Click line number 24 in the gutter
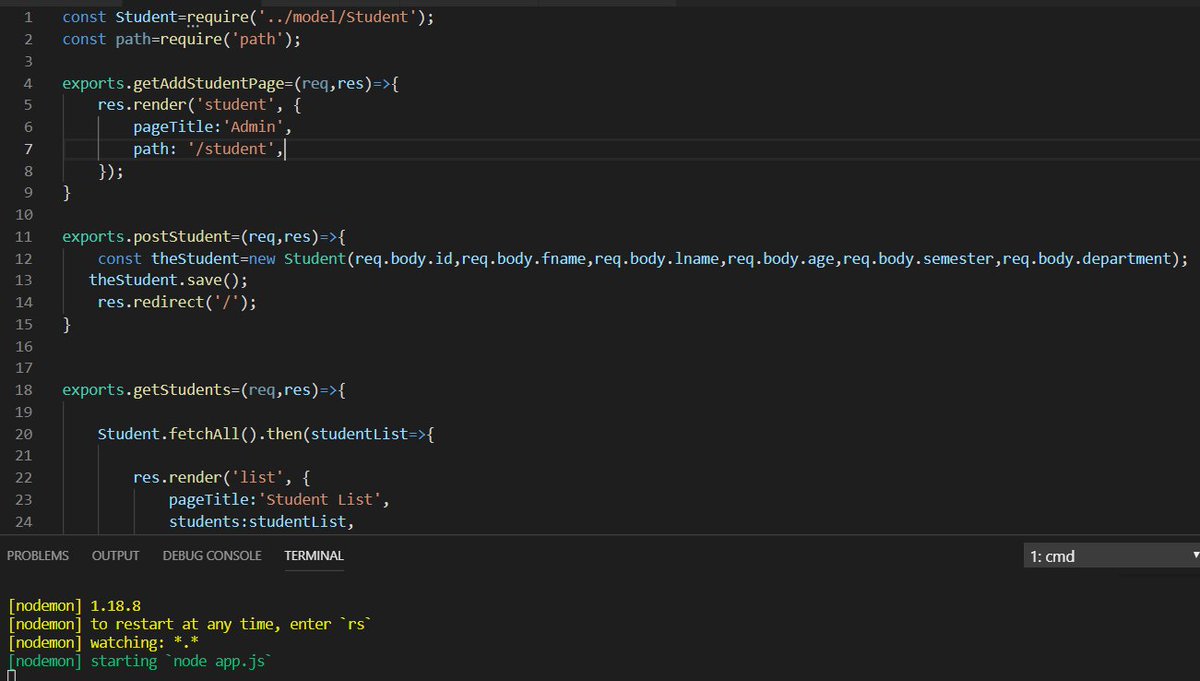The width and height of the screenshot is (1200, 681). 24,521
